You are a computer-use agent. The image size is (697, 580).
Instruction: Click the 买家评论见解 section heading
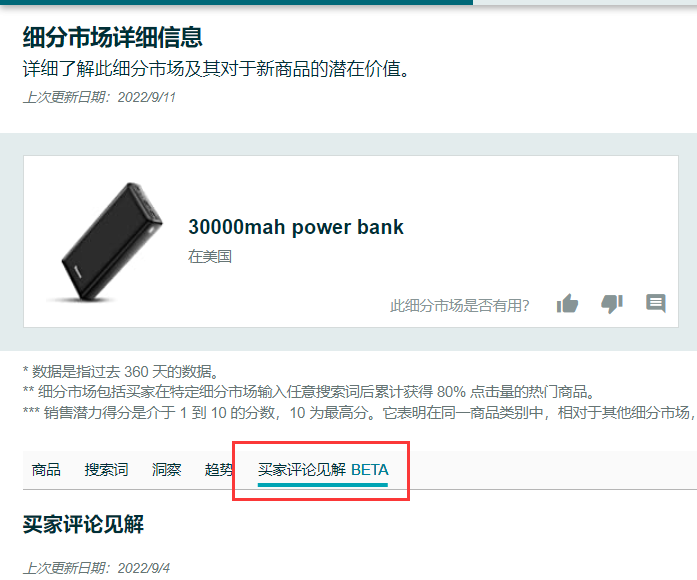(x=84, y=524)
